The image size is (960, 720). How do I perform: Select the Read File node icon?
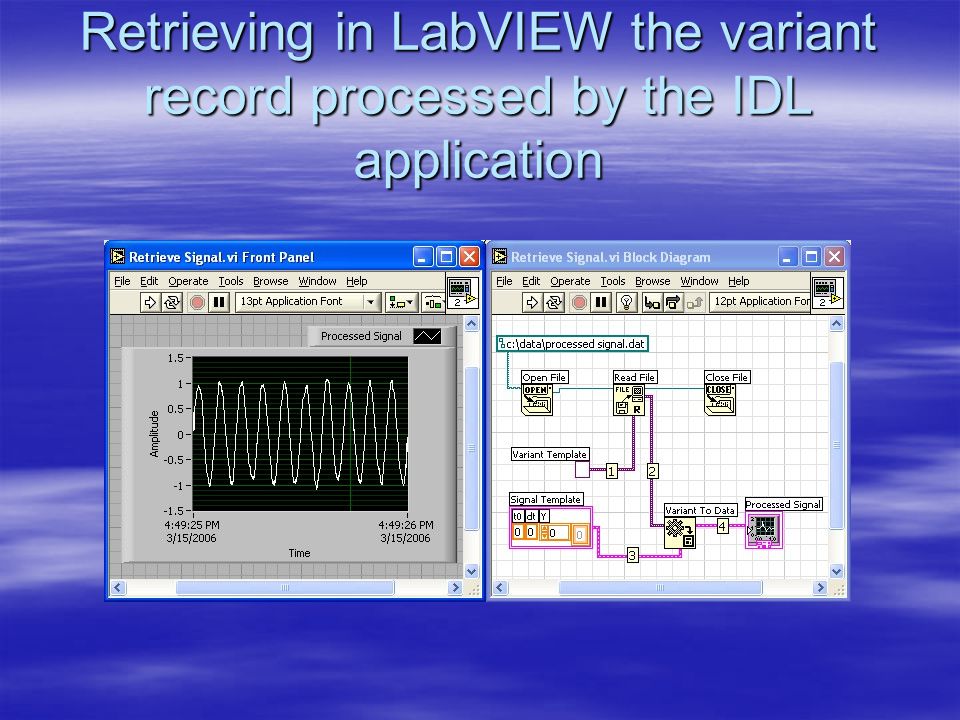point(629,400)
